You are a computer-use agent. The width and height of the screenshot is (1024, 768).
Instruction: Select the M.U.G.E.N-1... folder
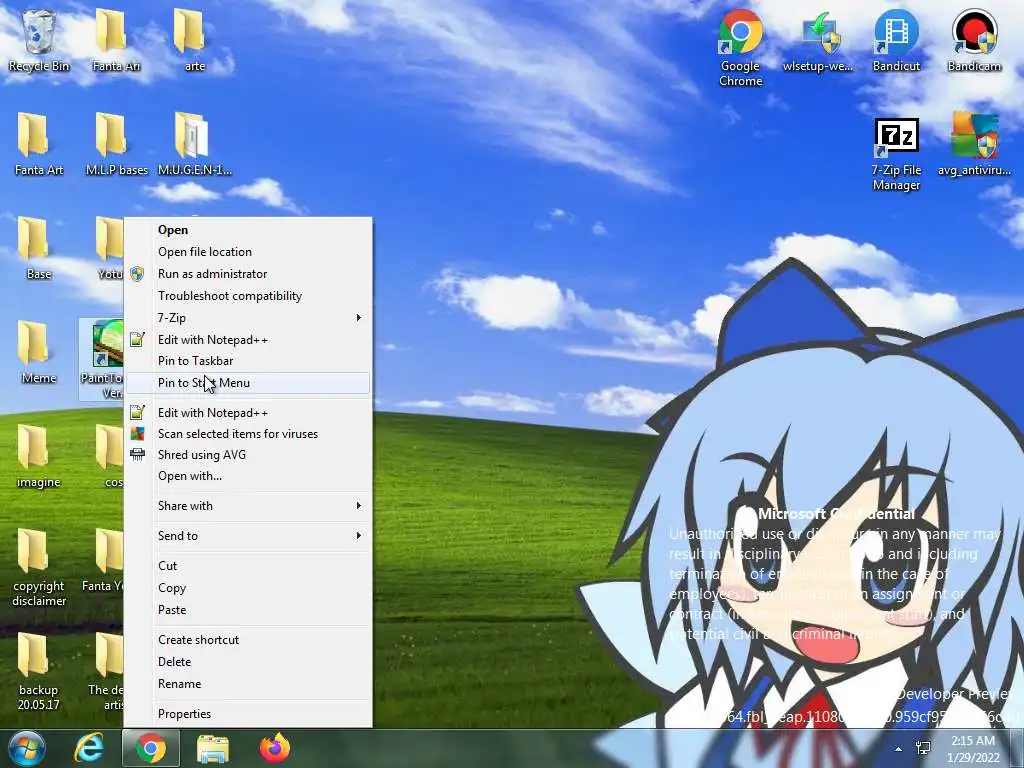[194, 144]
